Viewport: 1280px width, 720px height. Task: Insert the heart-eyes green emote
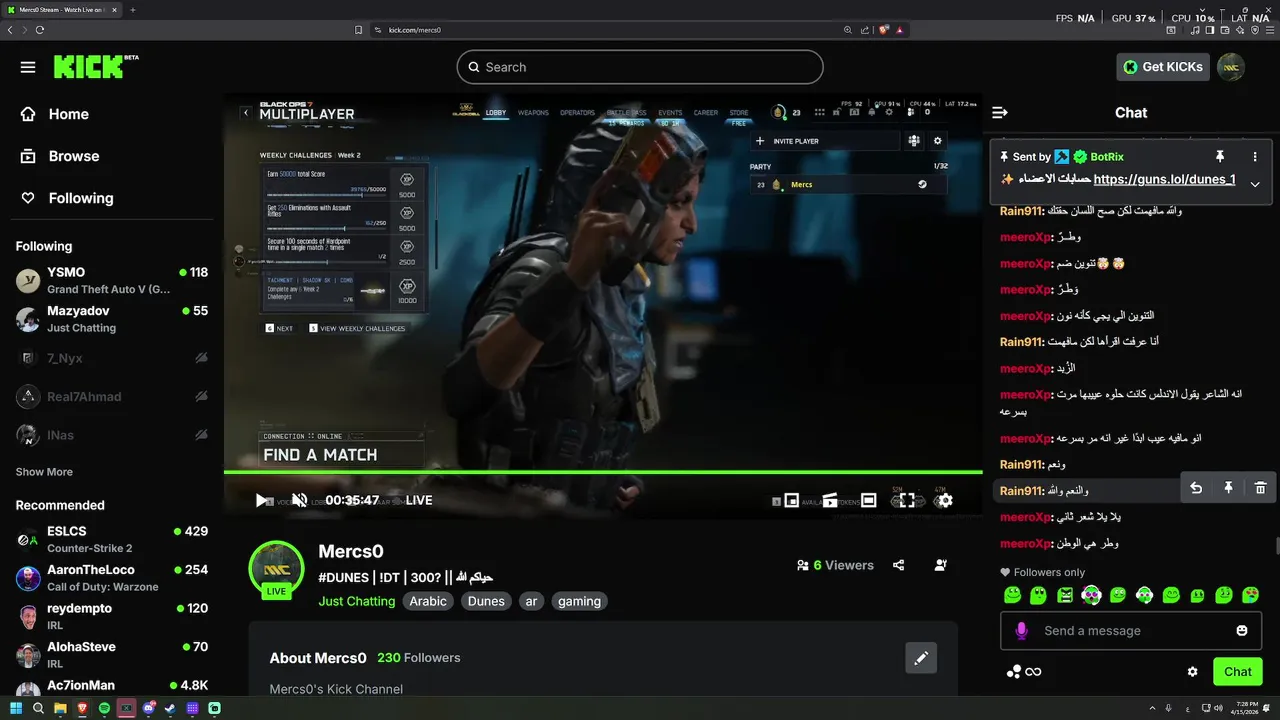tap(1250, 595)
